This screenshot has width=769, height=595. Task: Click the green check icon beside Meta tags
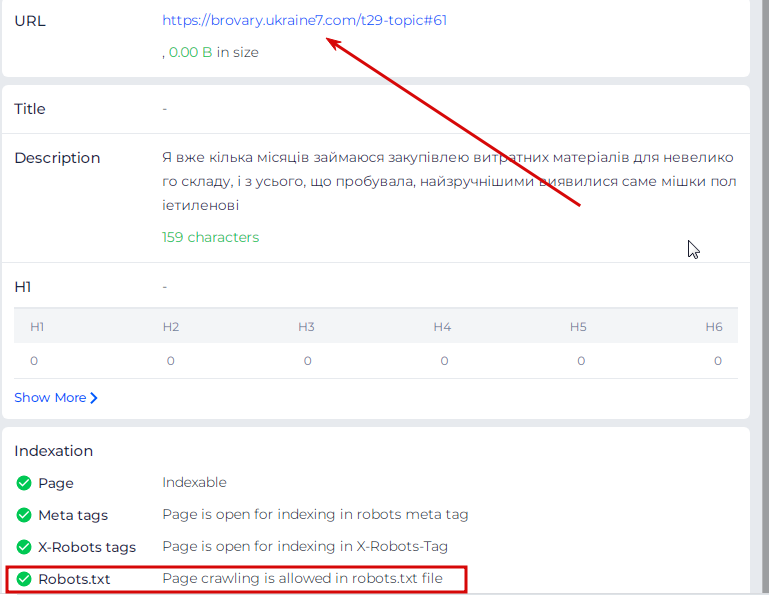[24, 515]
